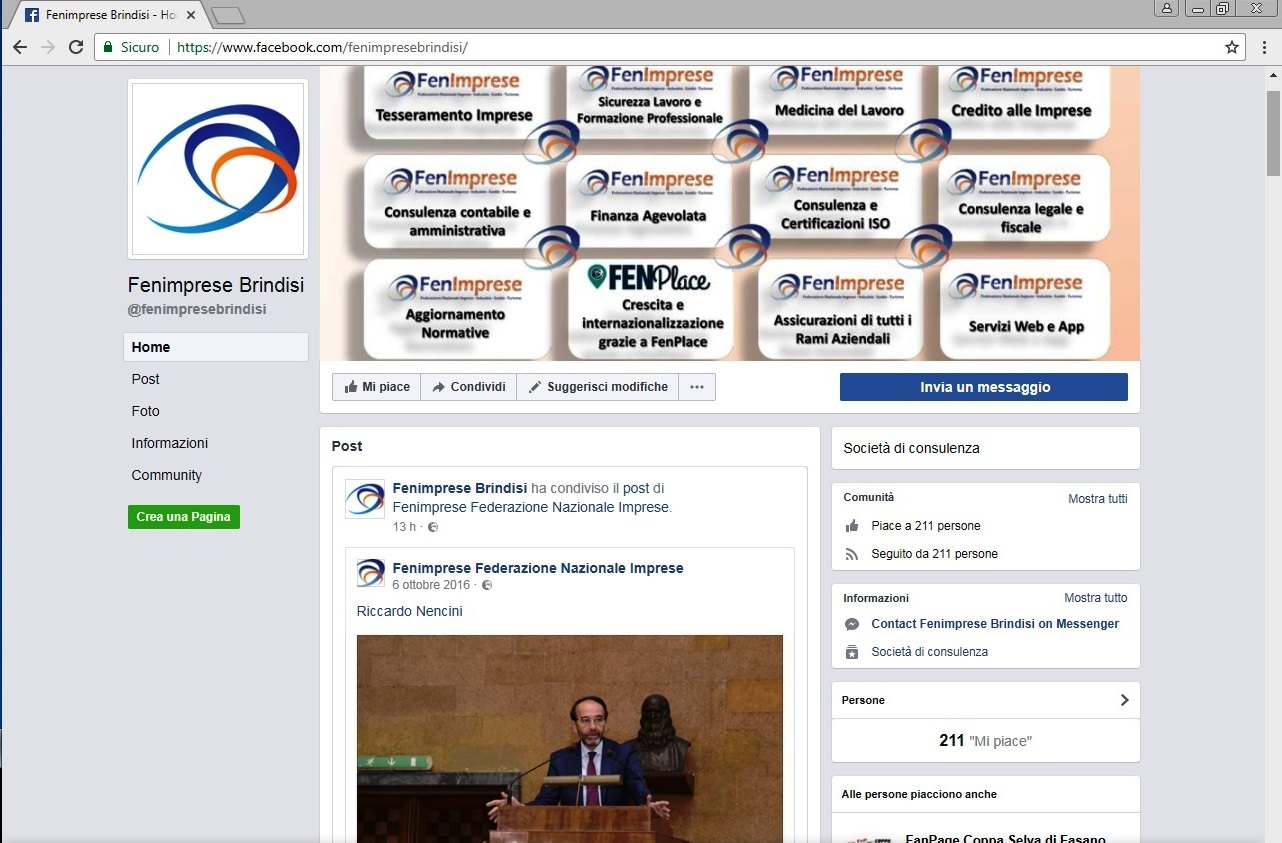
Task: Click the browser back arrow
Action: (x=20, y=47)
